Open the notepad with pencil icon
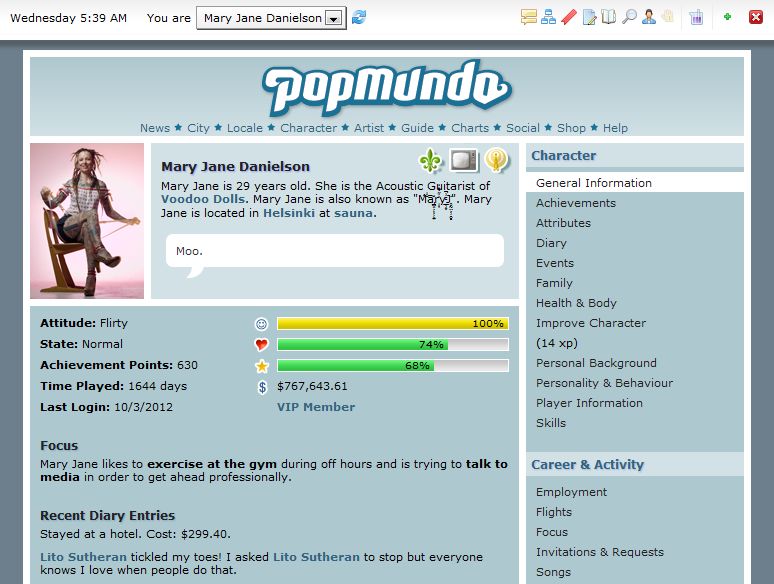The height and width of the screenshot is (584, 774). (x=589, y=17)
